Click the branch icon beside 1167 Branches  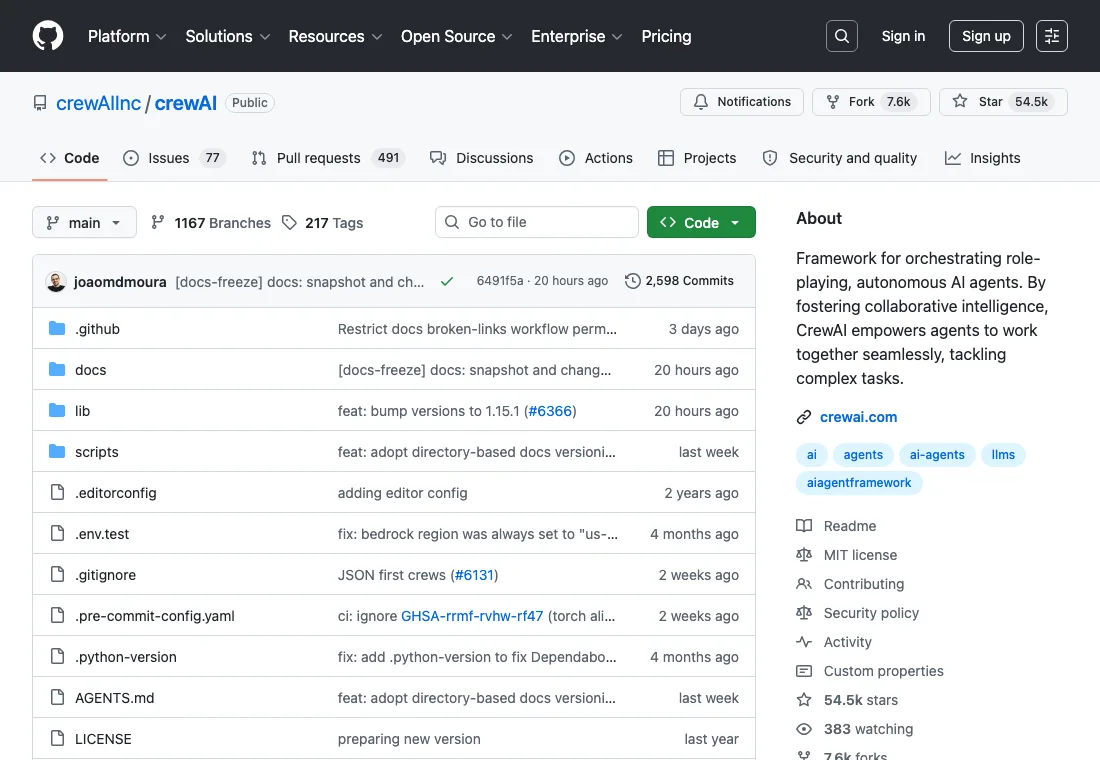coord(158,222)
